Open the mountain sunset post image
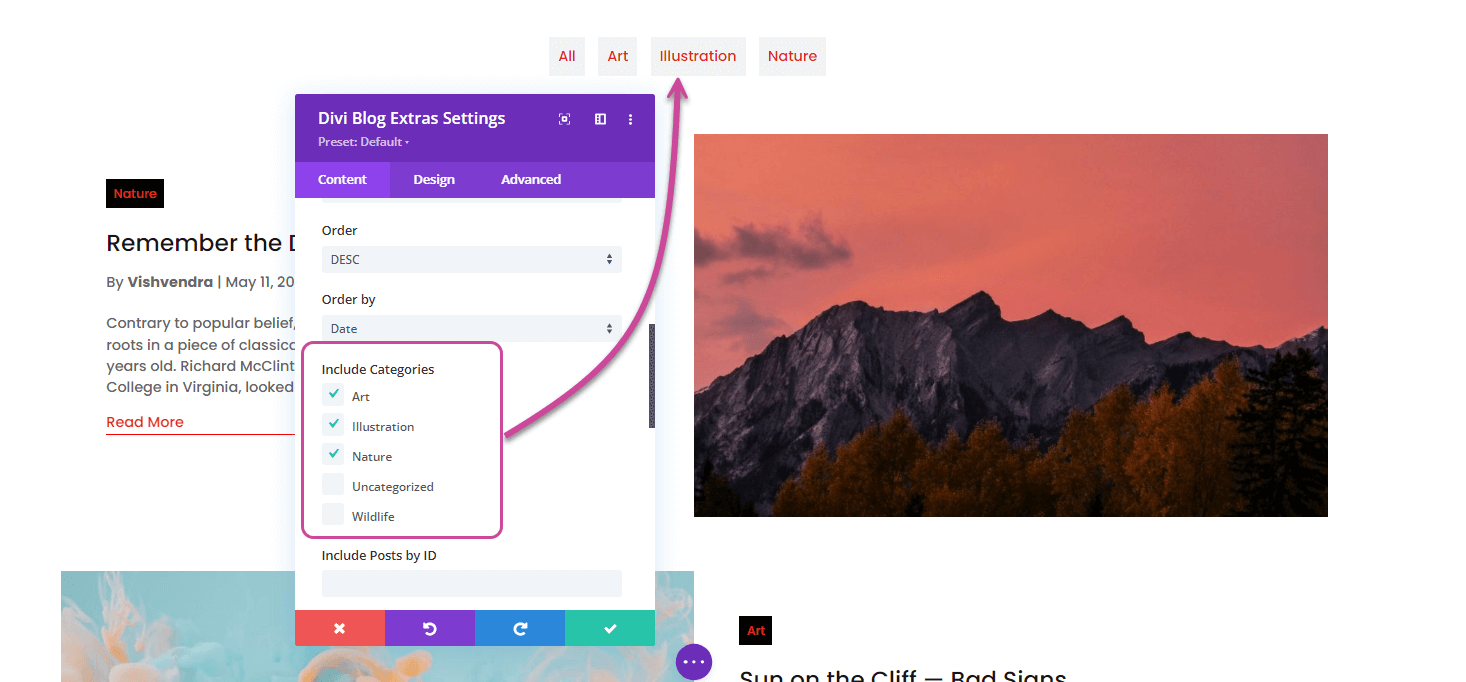The width and height of the screenshot is (1466, 682). pyautogui.click(x=1011, y=325)
